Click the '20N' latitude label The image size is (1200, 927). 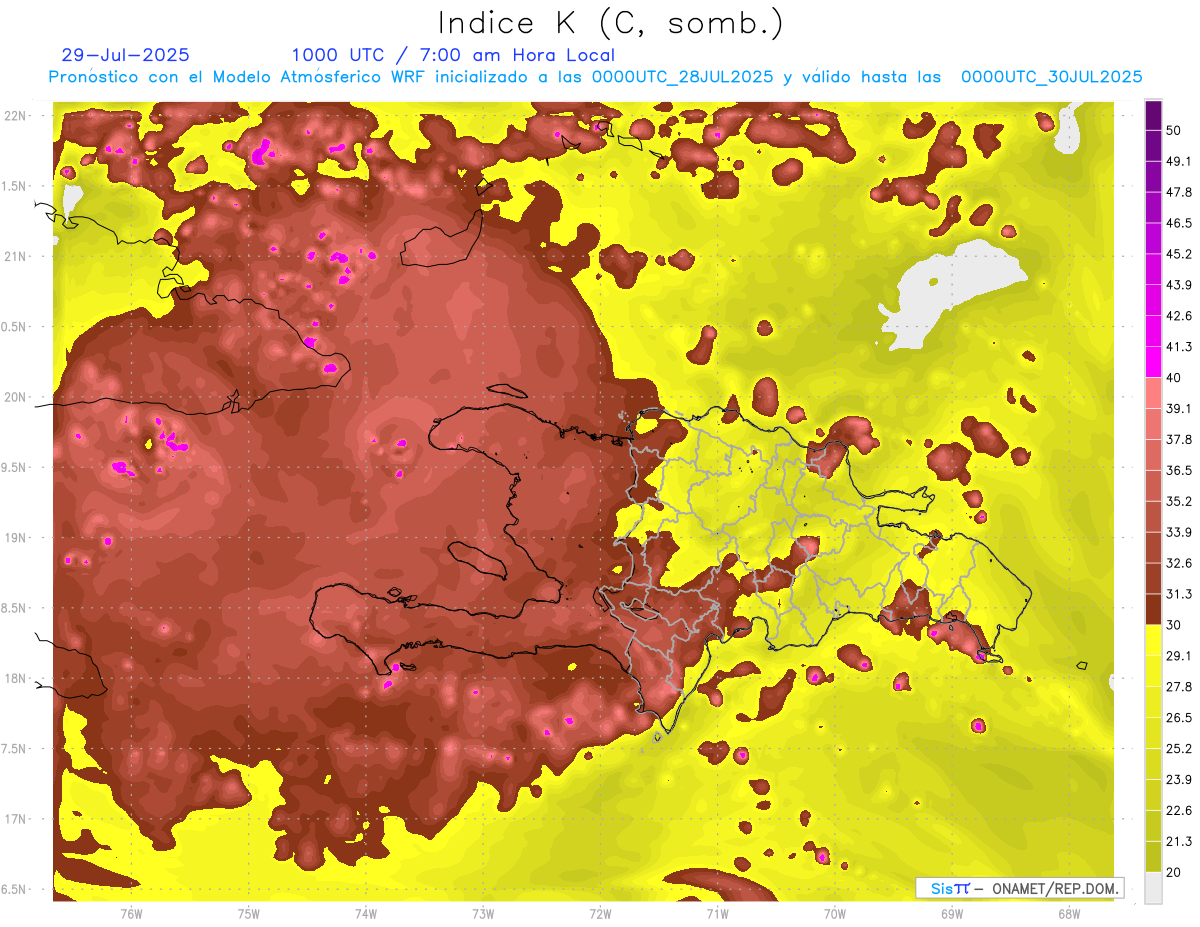tap(16, 397)
